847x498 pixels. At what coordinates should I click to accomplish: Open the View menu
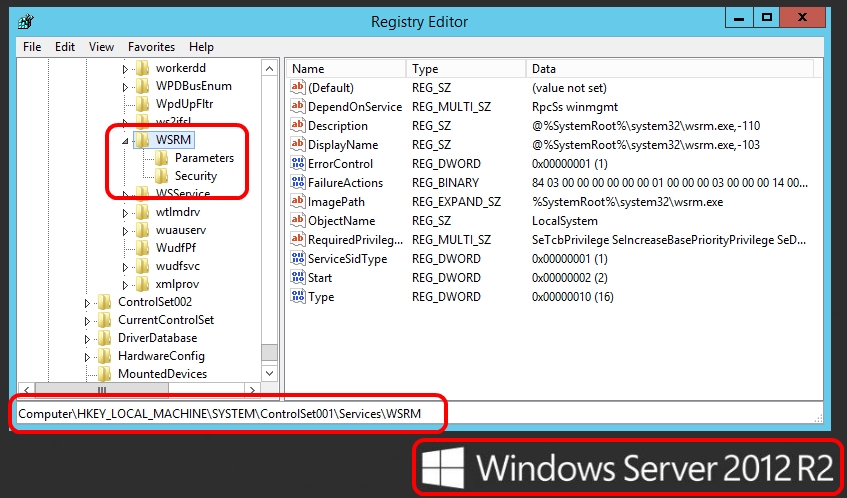click(101, 47)
